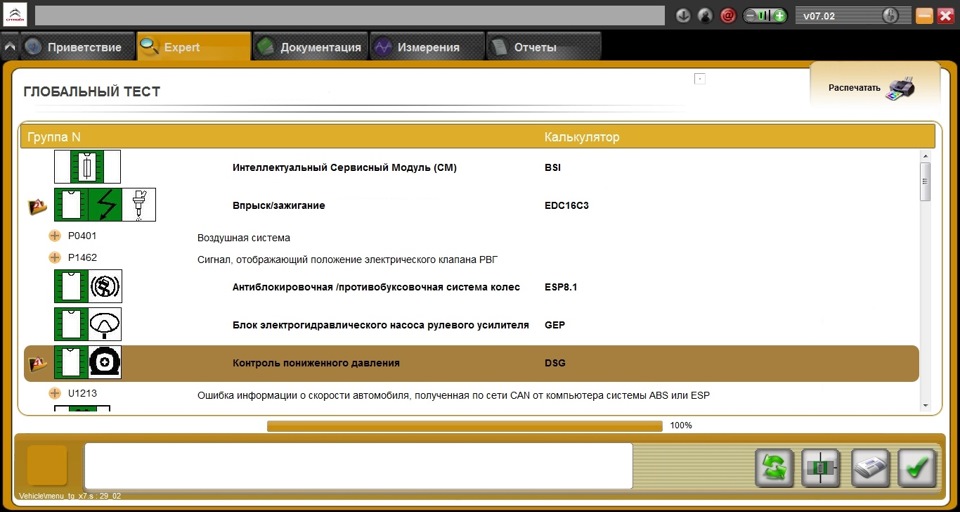The height and width of the screenshot is (512, 960).
Task: Click the list's vertical scrollbar thumb
Action: coord(925,181)
